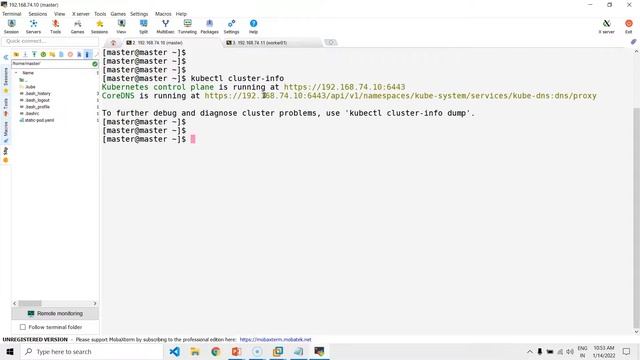The width and height of the screenshot is (640, 360).
Task: Click the Tools toolbar icon
Action: pyautogui.click(x=56, y=27)
